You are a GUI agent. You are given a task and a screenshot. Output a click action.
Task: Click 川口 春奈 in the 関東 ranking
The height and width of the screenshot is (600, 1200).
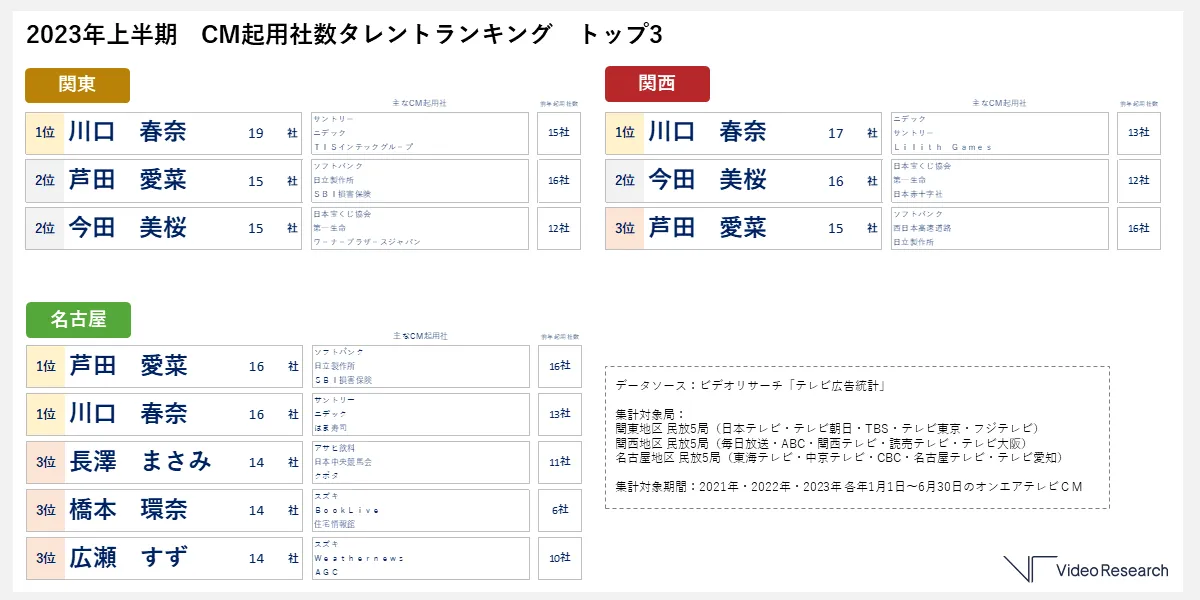click(x=127, y=133)
